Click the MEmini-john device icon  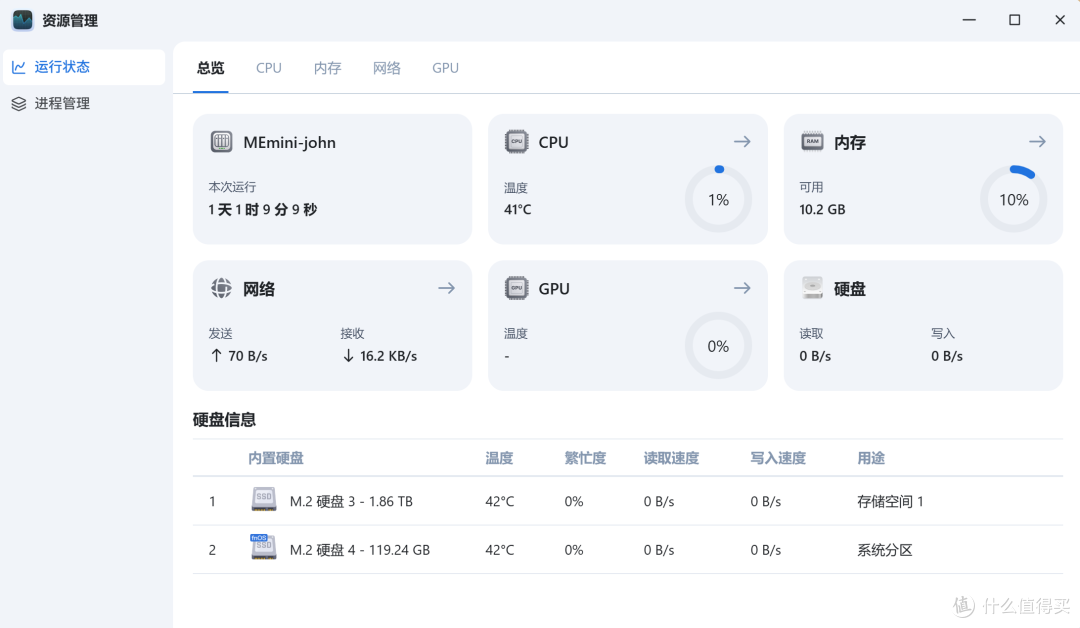(x=221, y=142)
